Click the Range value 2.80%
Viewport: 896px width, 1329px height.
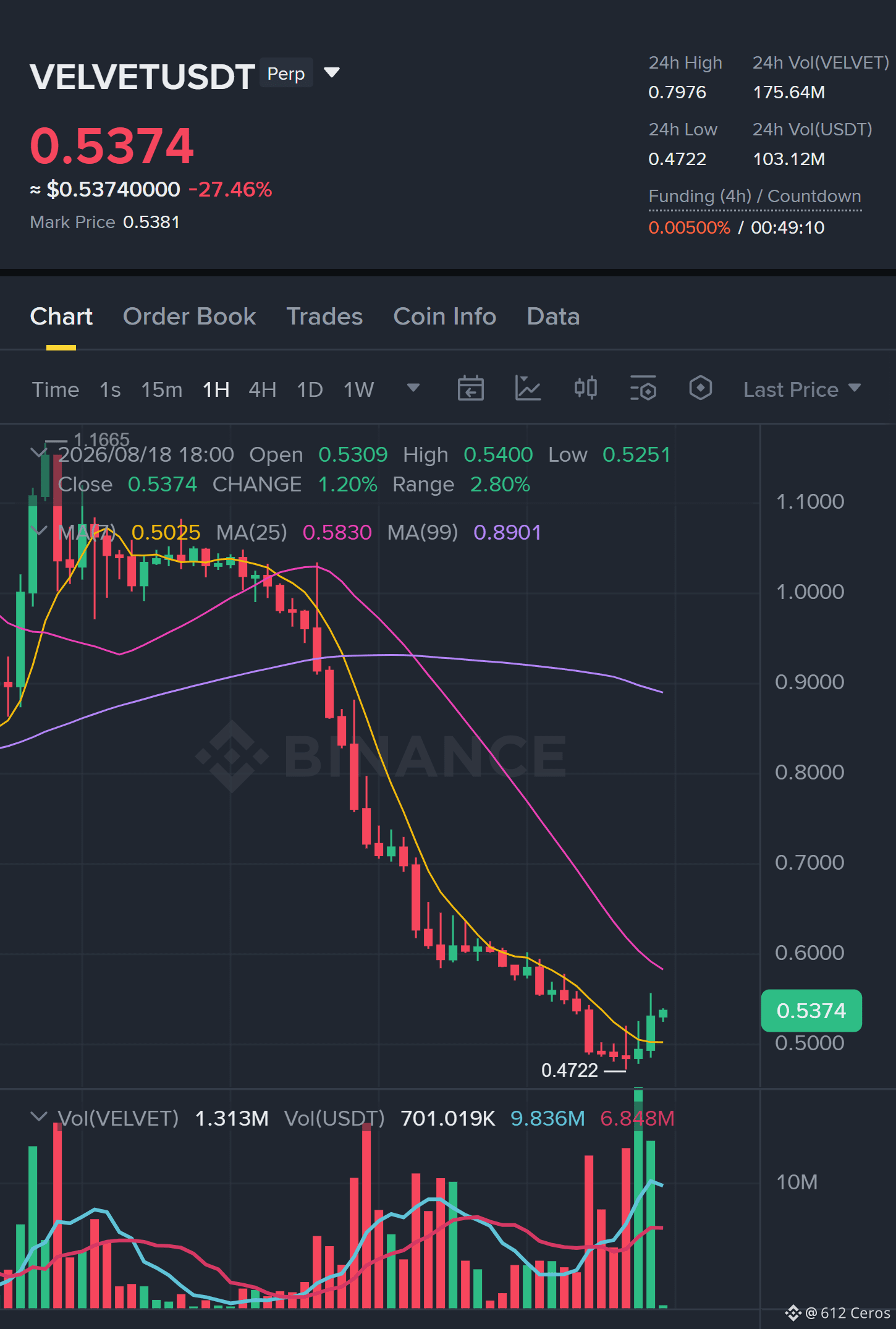pyautogui.click(x=500, y=484)
